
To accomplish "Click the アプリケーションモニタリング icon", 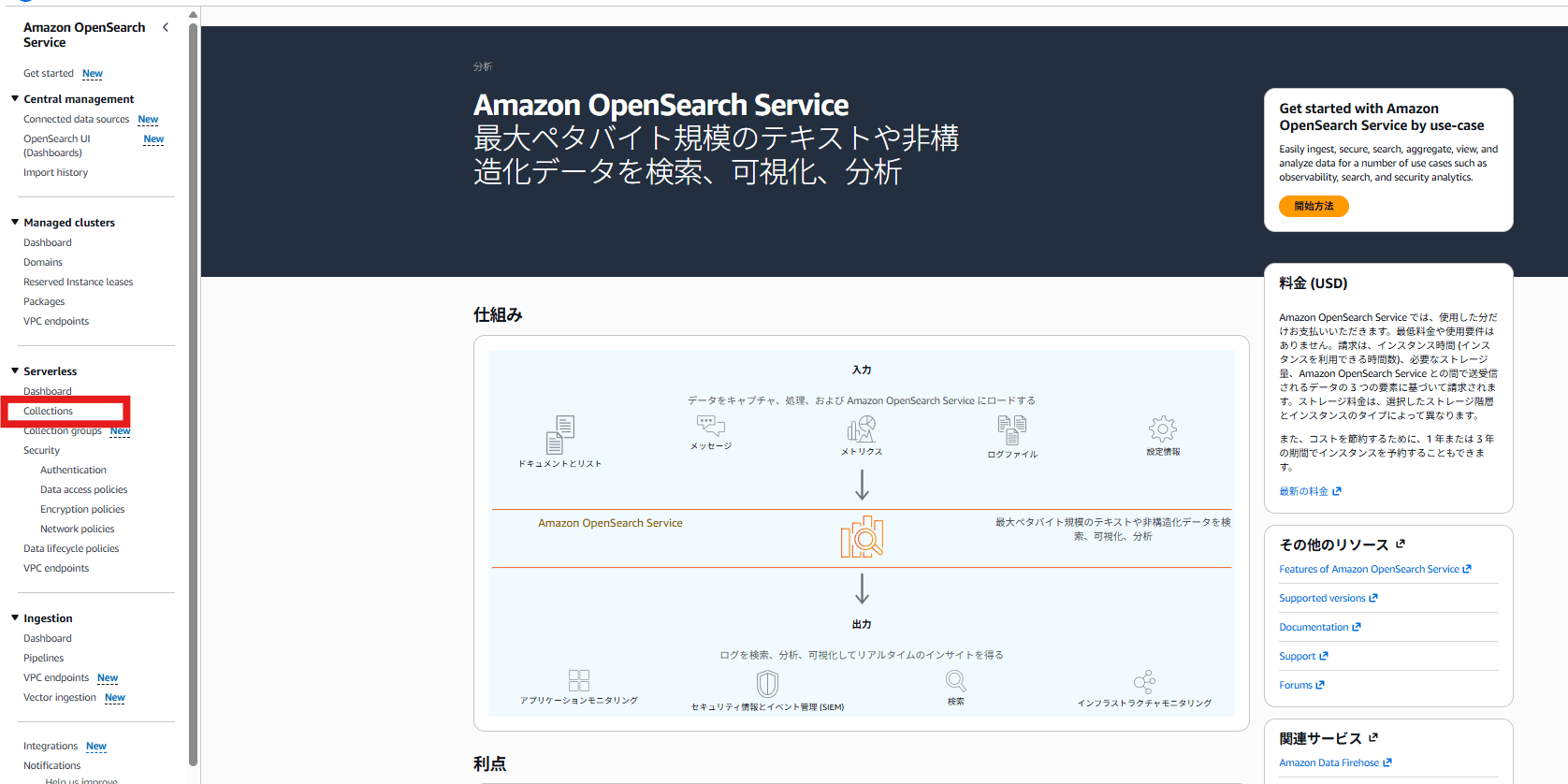I will (x=579, y=680).
